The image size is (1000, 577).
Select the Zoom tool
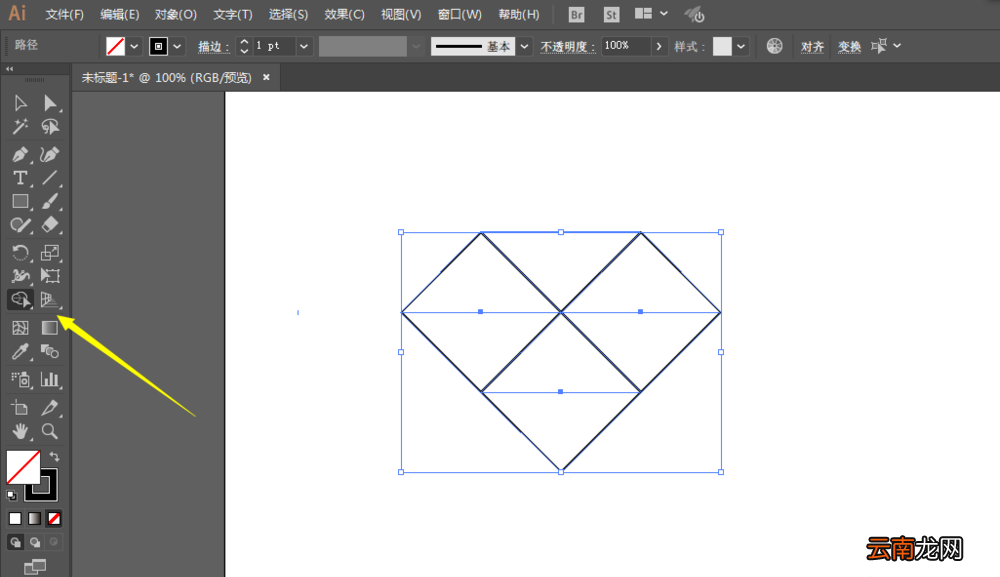click(50, 432)
